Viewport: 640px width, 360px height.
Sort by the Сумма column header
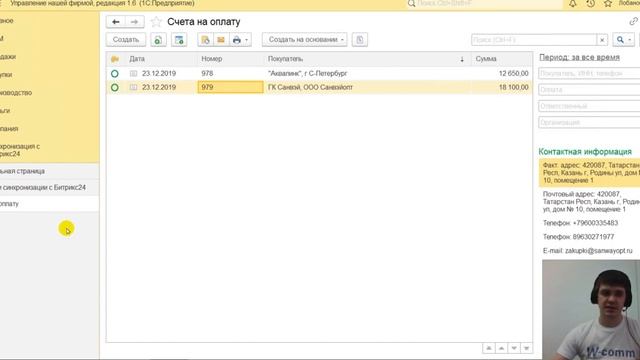(x=486, y=59)
